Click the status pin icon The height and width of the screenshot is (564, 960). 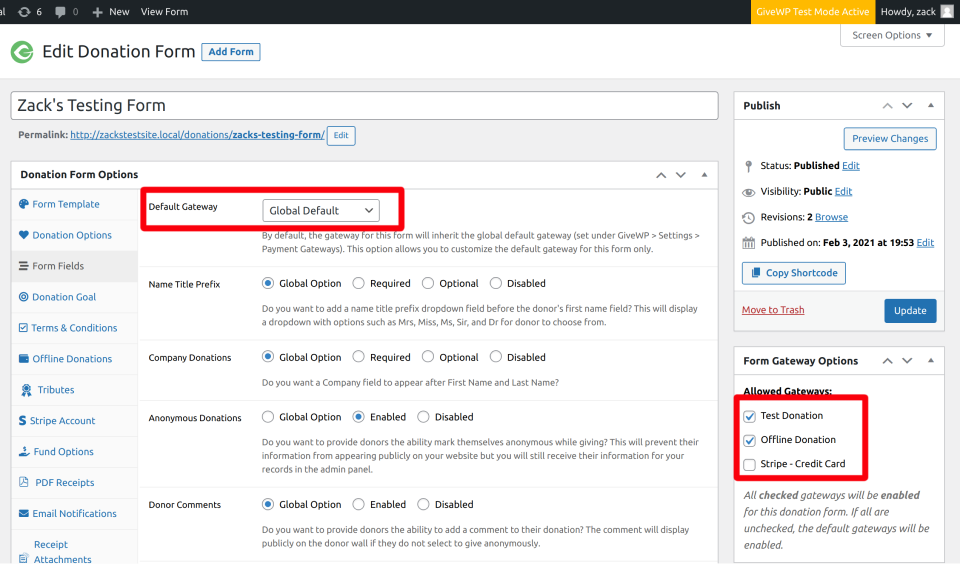(x=748, y=166)
